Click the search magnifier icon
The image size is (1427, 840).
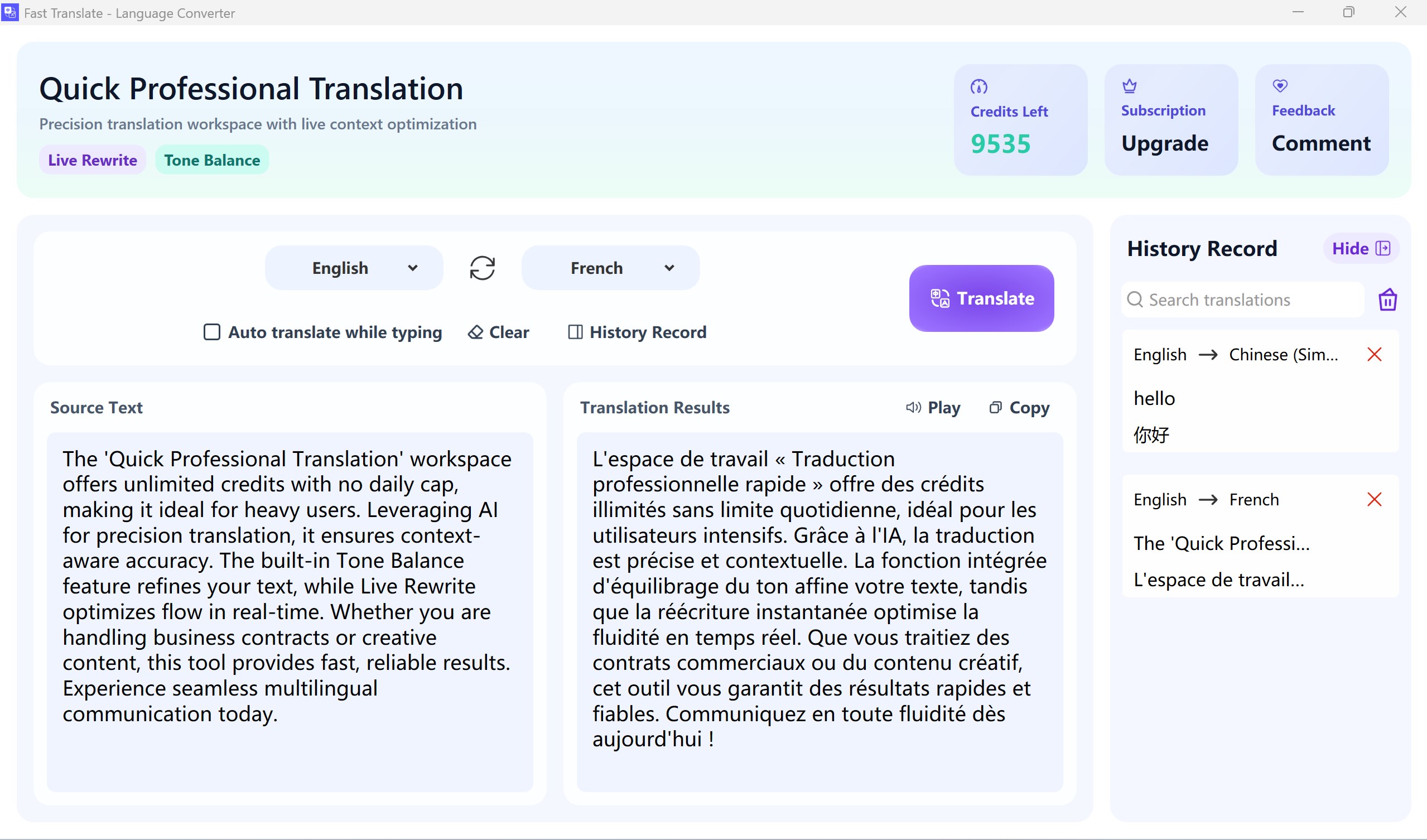point(1135,300)
